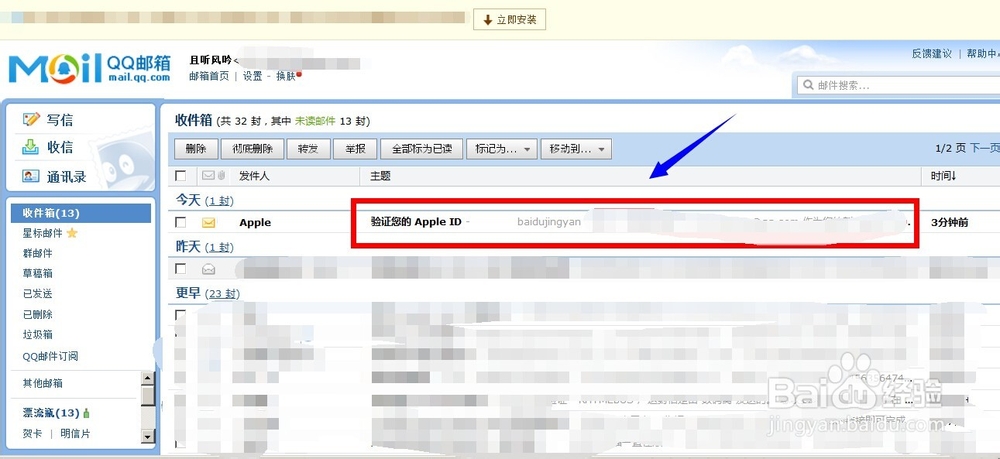Open 已发送 sent folder

[x=38, y=294]
